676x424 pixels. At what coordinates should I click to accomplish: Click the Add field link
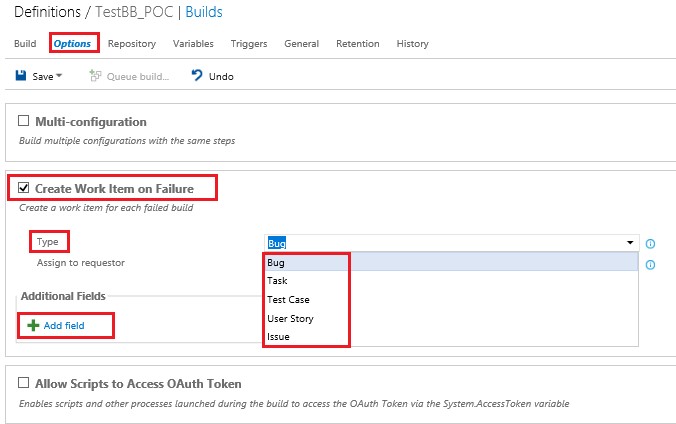point(64,326)
